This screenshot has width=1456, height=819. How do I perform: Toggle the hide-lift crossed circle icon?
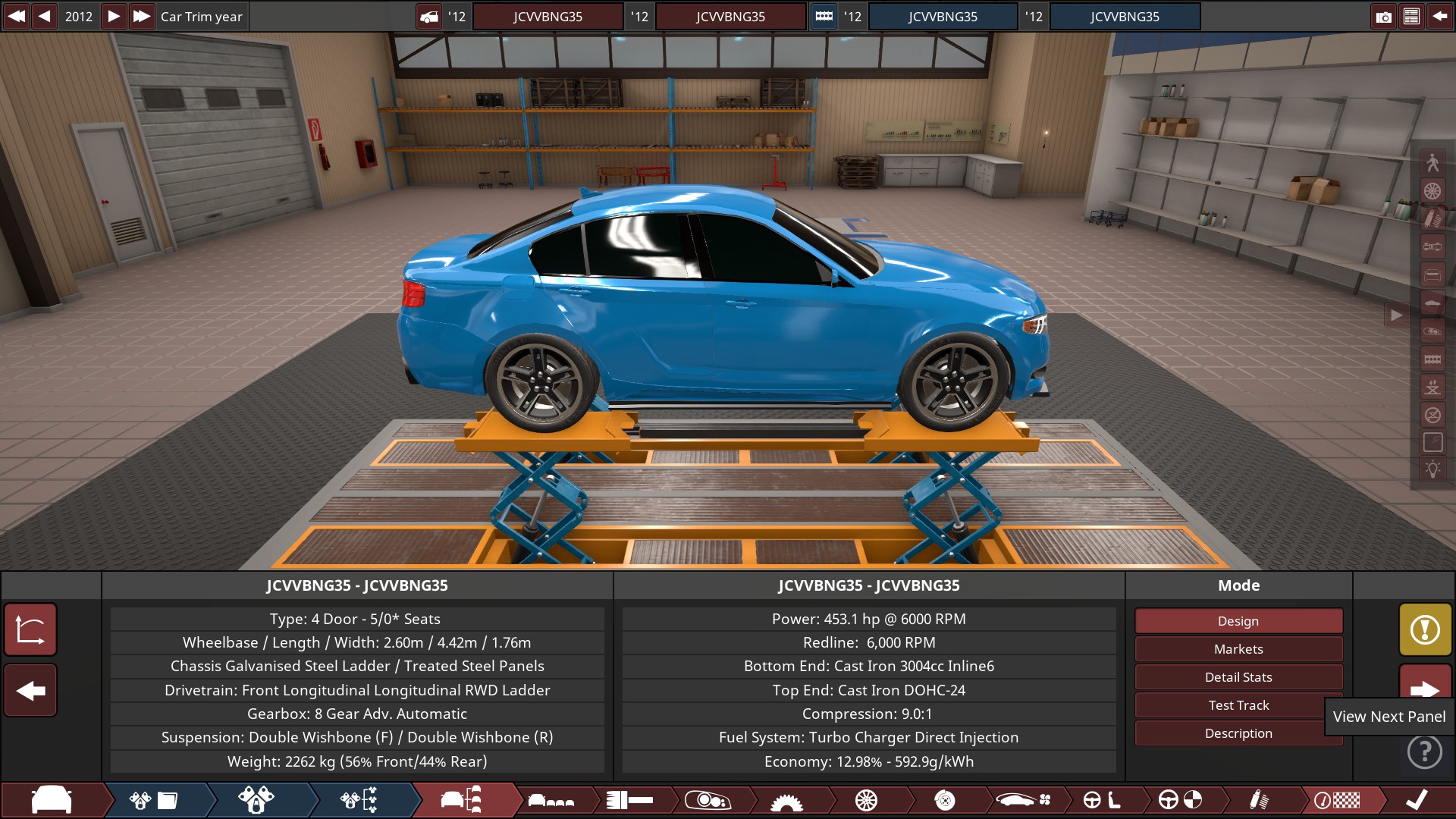click(1432, 415)
